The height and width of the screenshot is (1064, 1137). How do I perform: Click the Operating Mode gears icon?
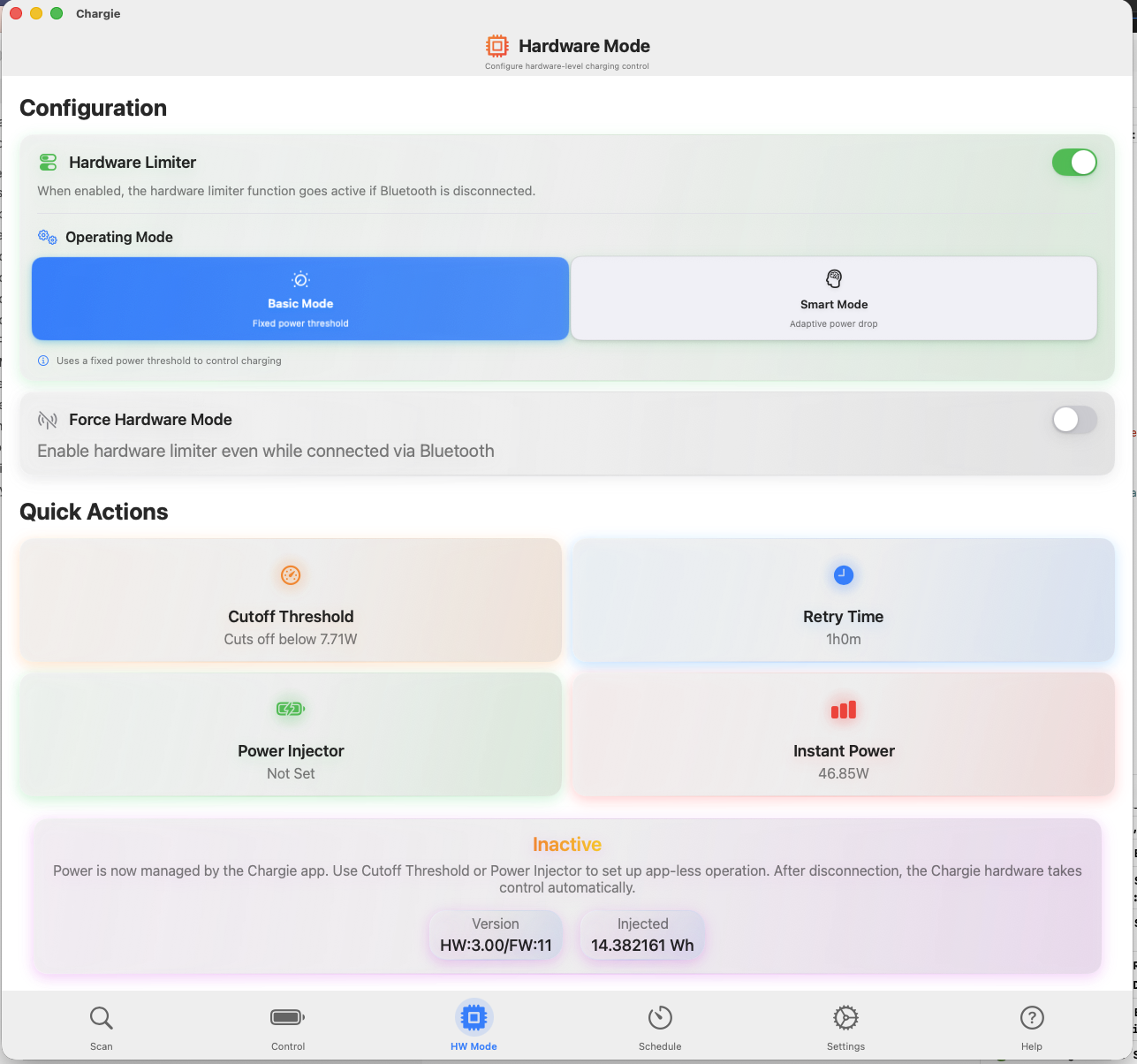(48, 237)
